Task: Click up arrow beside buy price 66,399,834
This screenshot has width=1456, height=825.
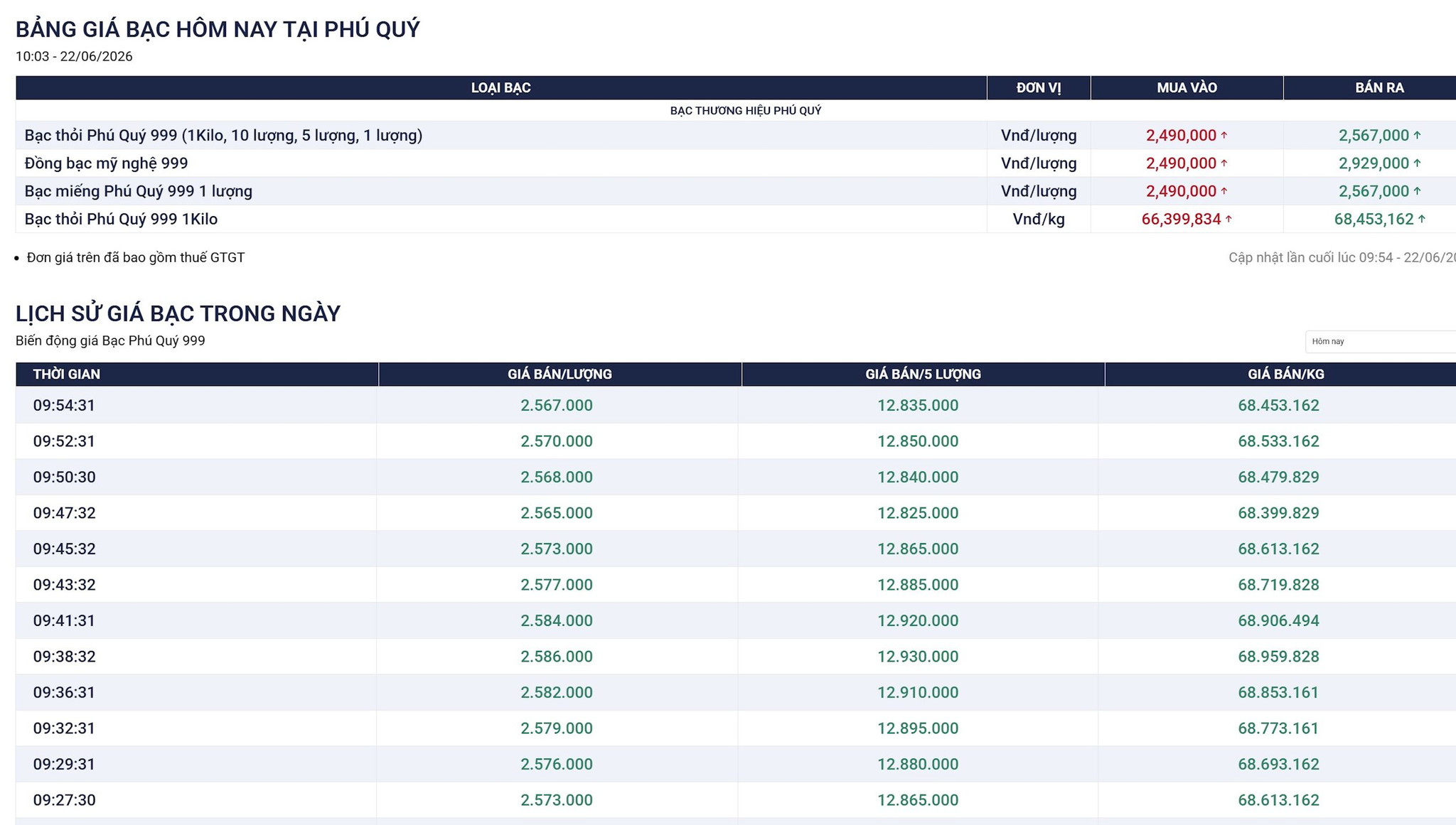Action: 1228,219
